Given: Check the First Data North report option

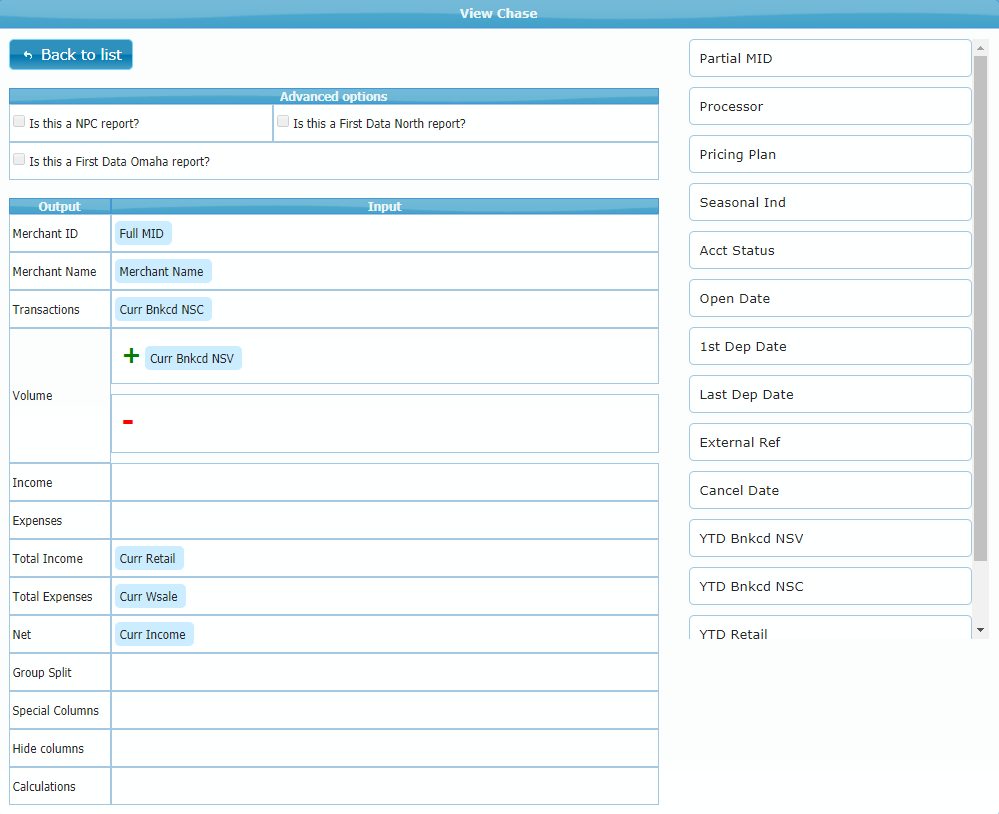Looking at the screenshot, I should click(x=283, y=122).
